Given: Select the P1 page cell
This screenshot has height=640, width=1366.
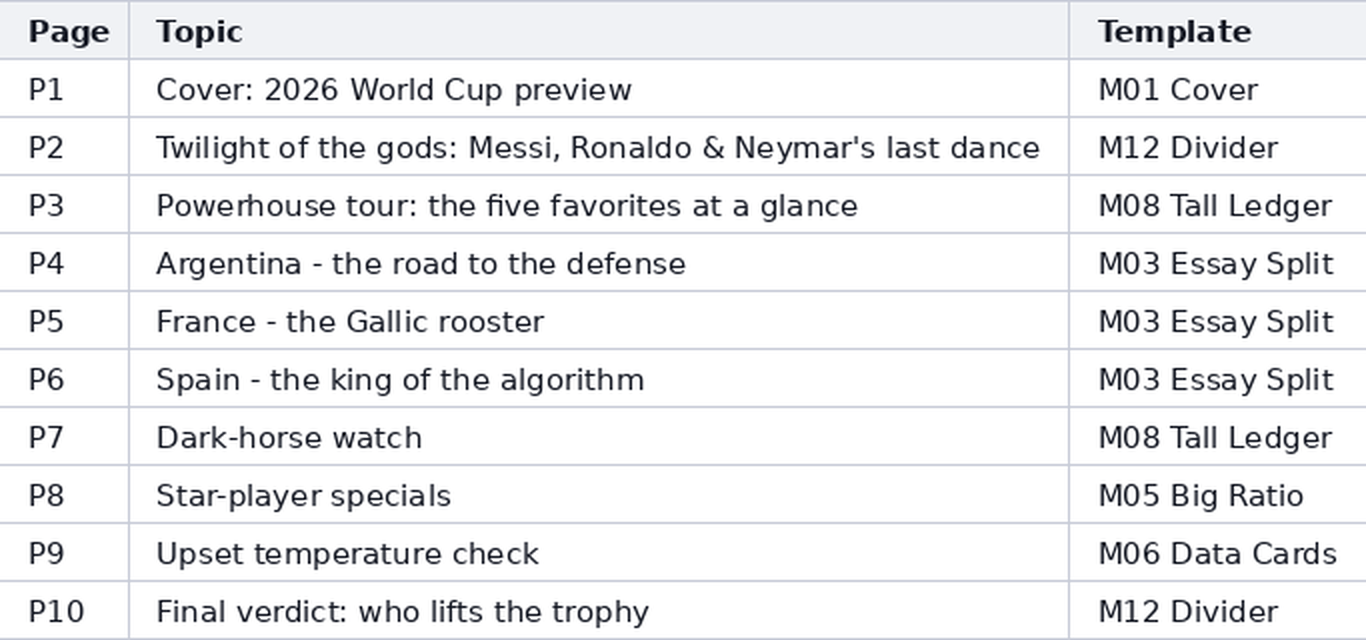Looking at the screenshot, I should 64,89.
